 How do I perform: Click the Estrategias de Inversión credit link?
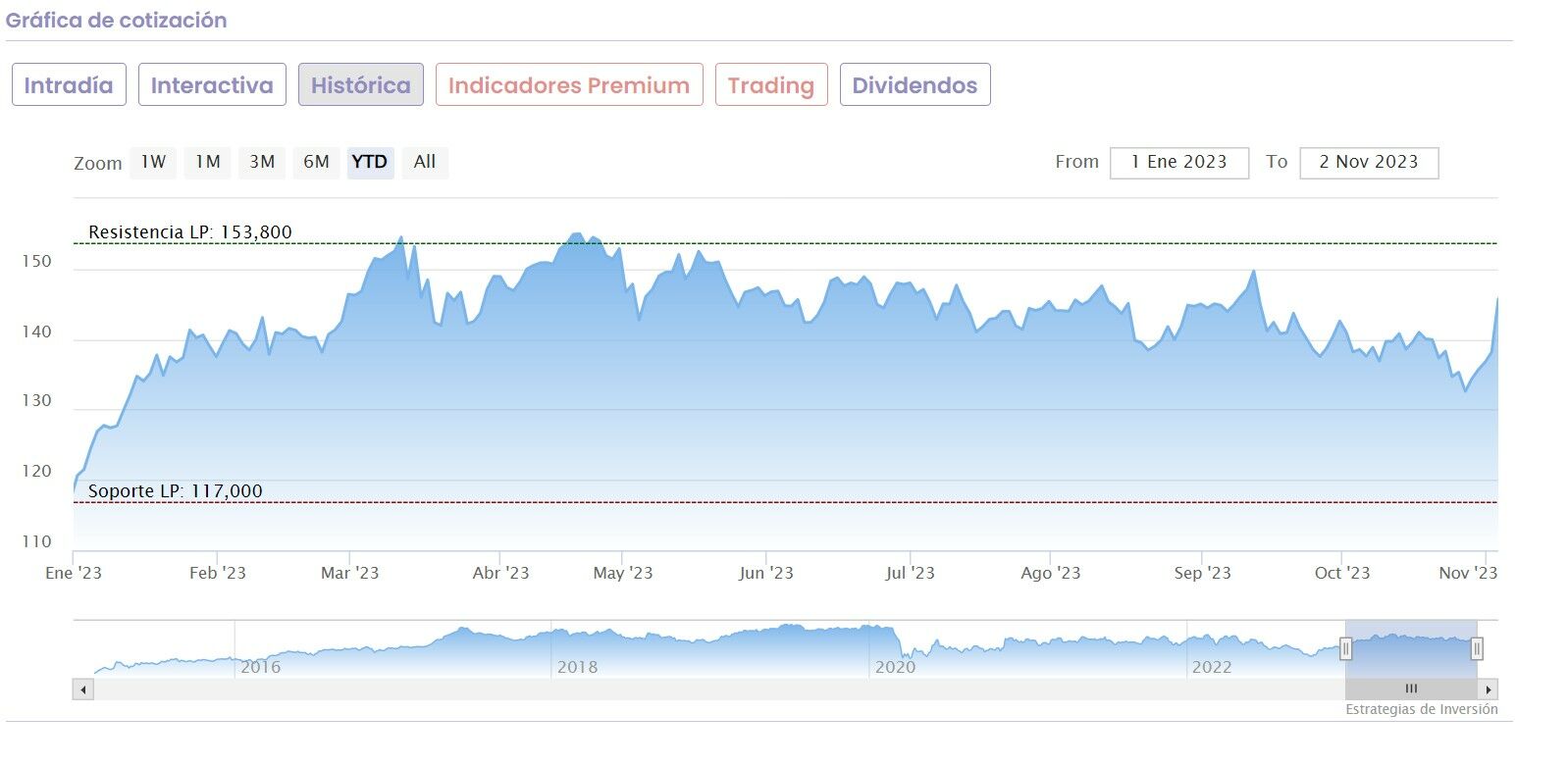[1421, 709]
